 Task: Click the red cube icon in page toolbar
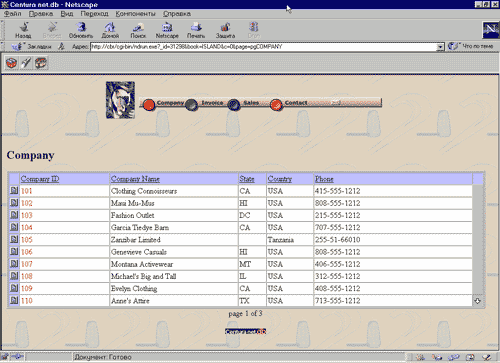tap(12, 63)
